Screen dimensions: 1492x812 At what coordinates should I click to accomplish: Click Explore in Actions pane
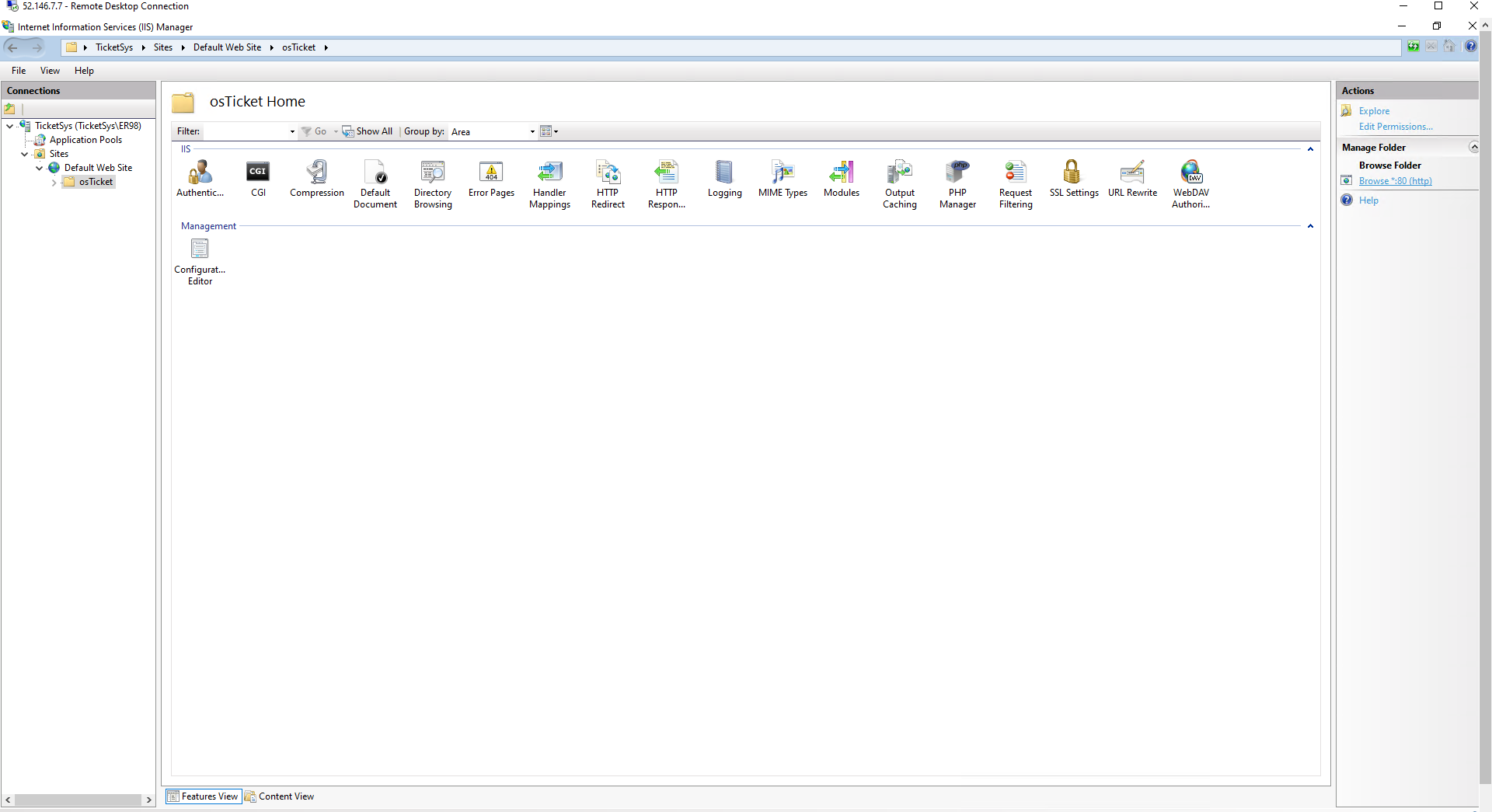[1374, 111]
